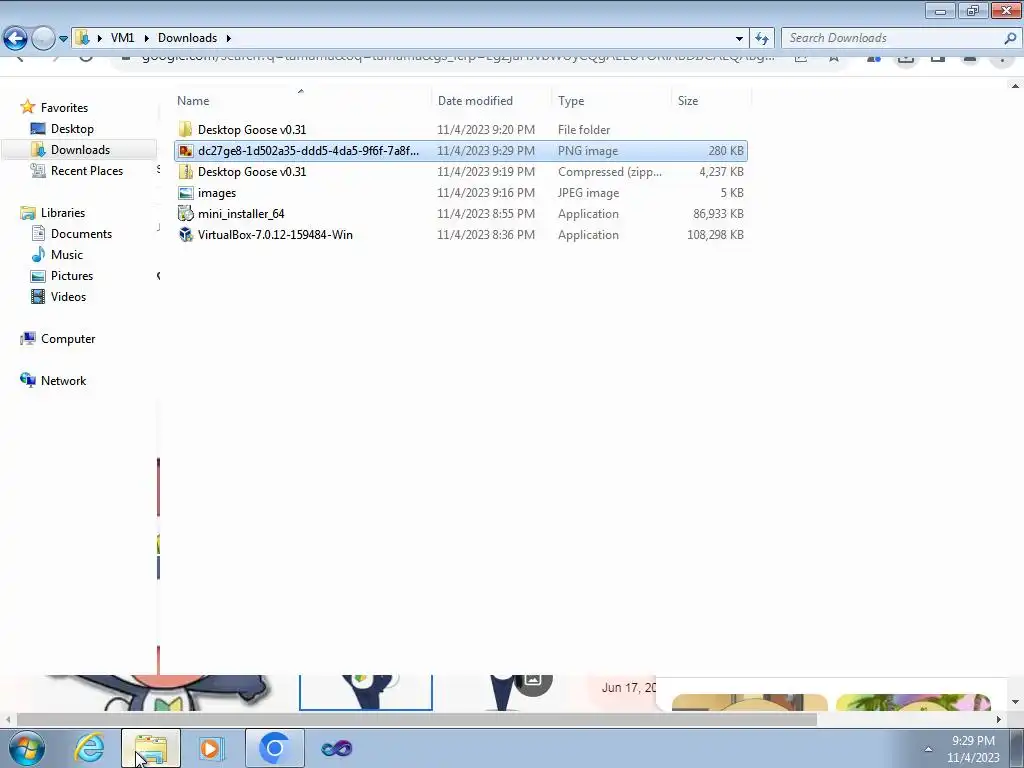Select the dc27ge8 PNG image file

460,151
